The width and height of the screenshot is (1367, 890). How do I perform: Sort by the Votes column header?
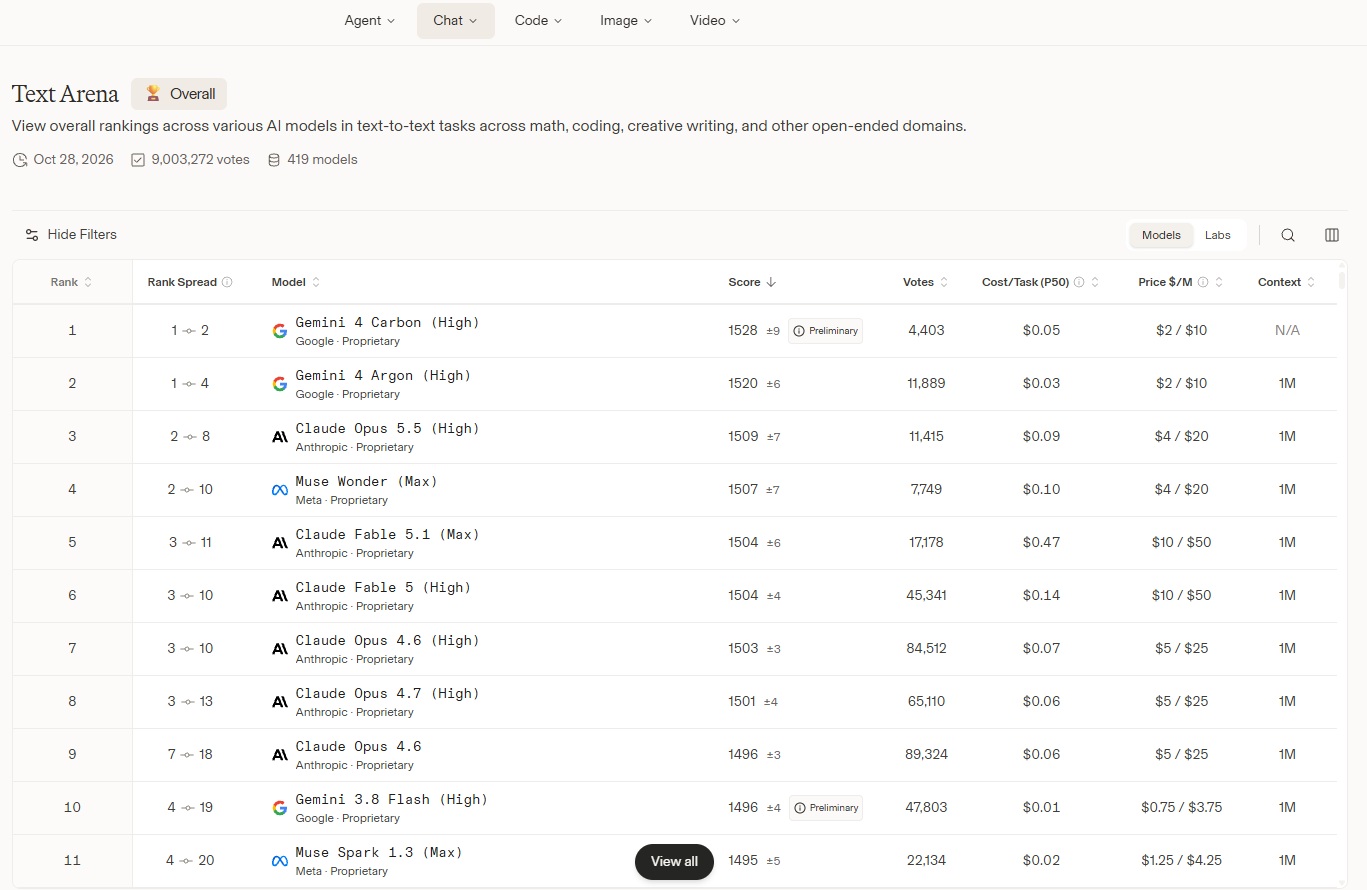tap(926, 282)
